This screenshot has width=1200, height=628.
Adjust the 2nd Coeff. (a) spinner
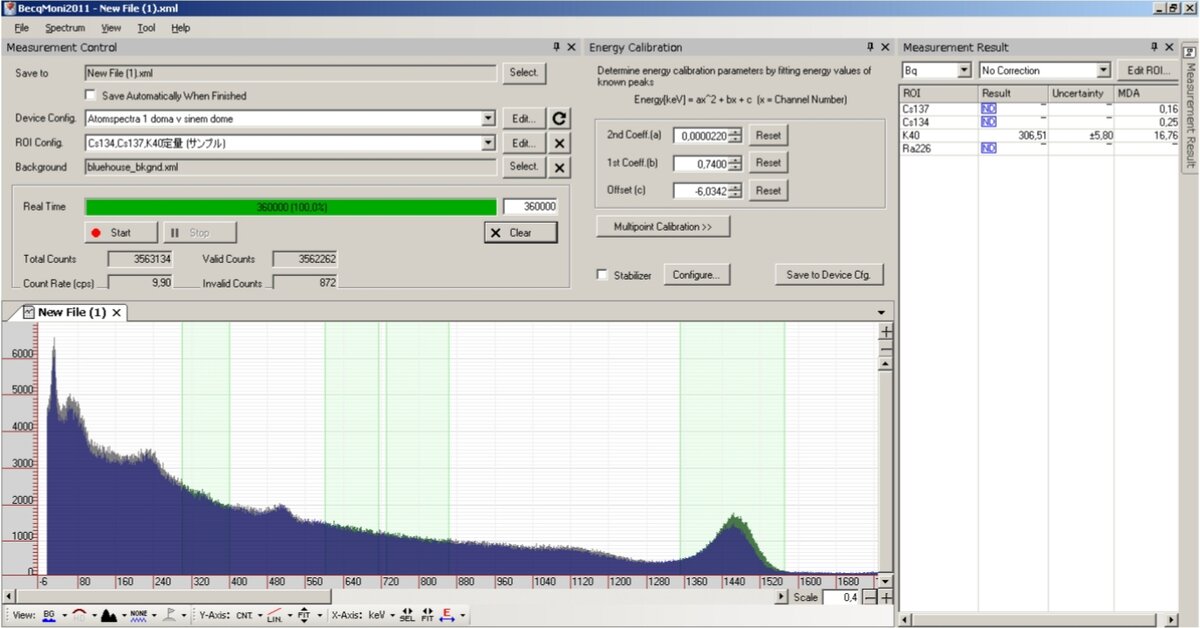[735, 135]
